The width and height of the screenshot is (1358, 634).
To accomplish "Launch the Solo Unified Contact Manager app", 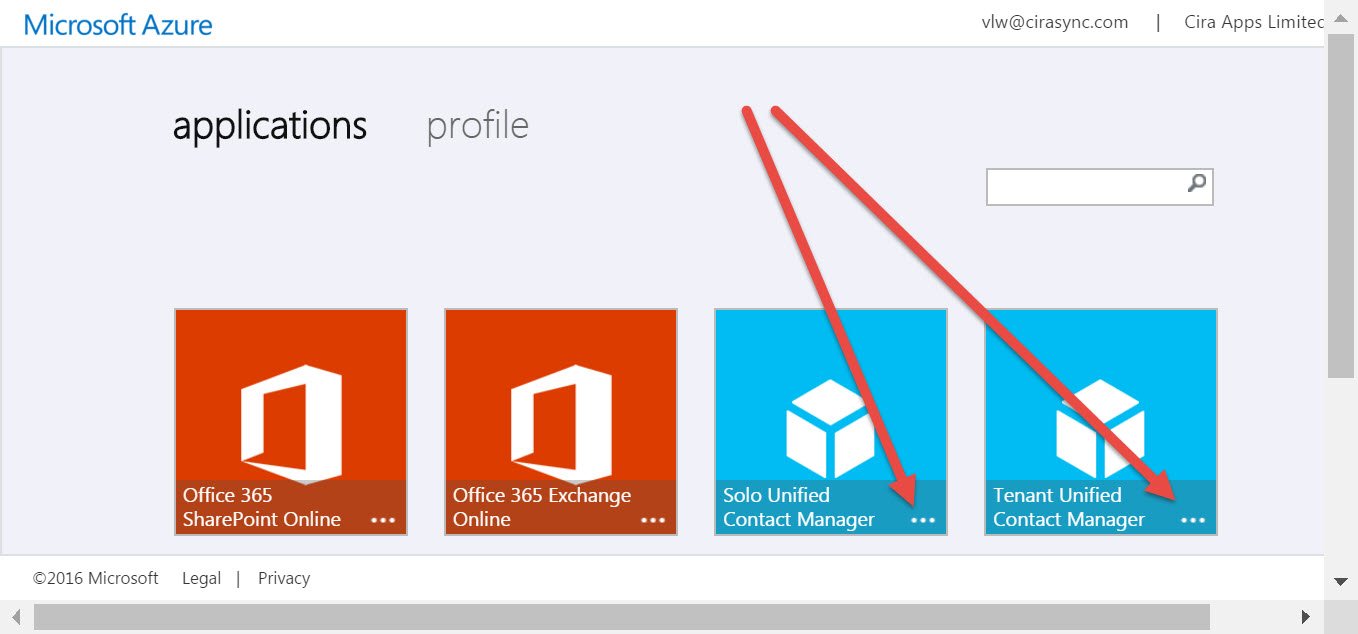I will tap(831, 422).
